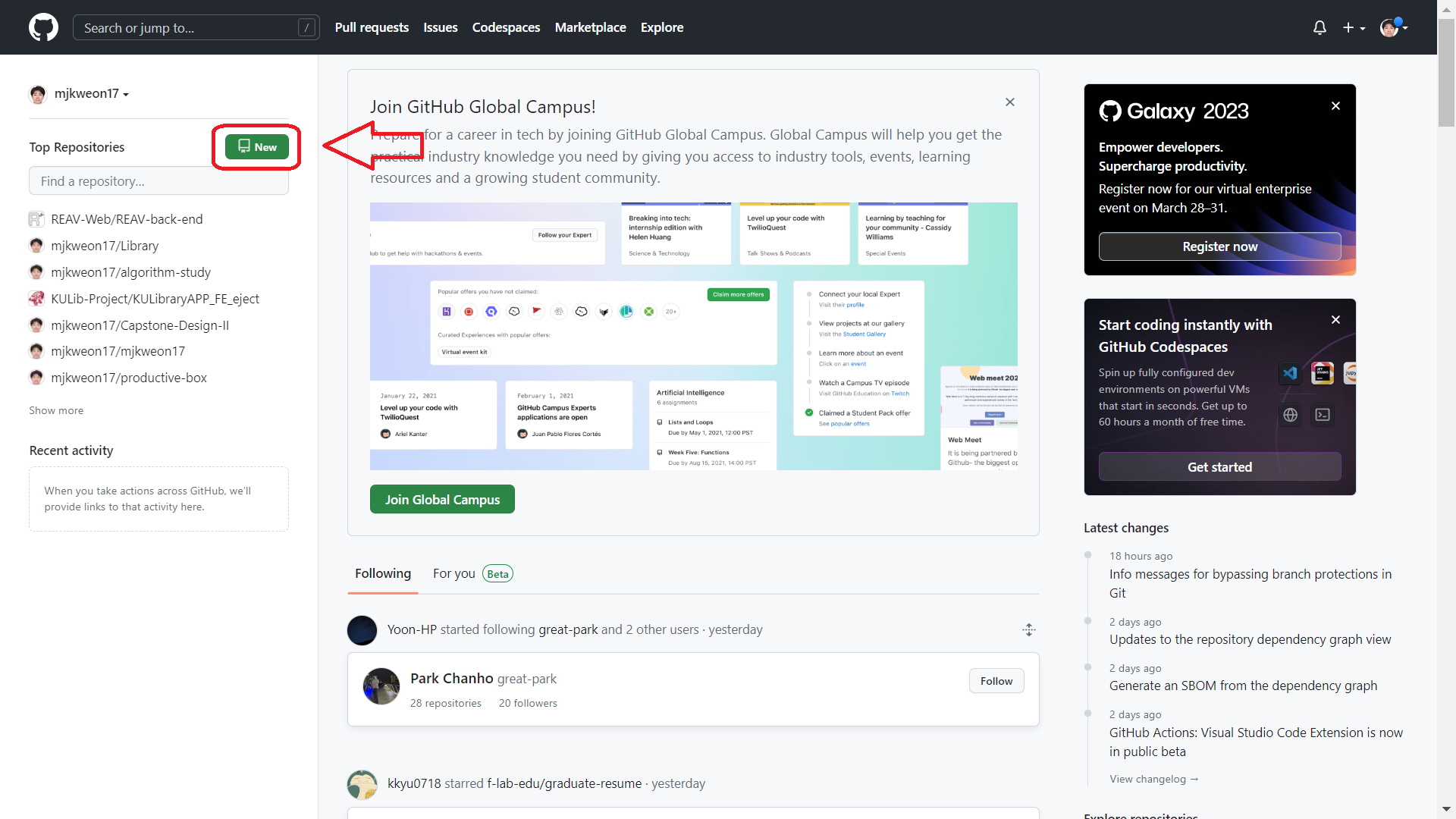Close the Galaxy 2023 ad

(x=1335, y=106)
